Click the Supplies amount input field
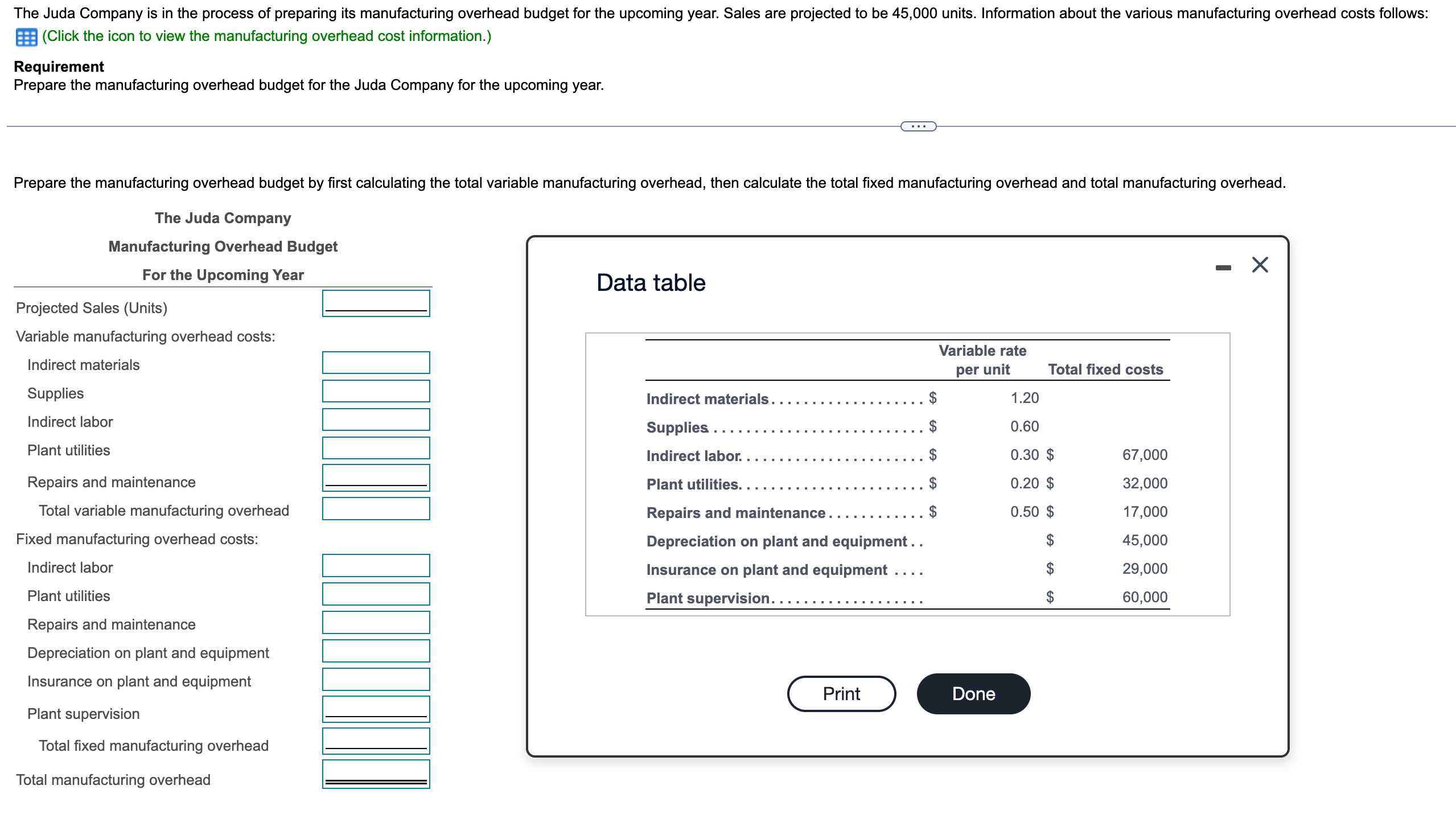The image size is (1456, 839). pos(376,391)
